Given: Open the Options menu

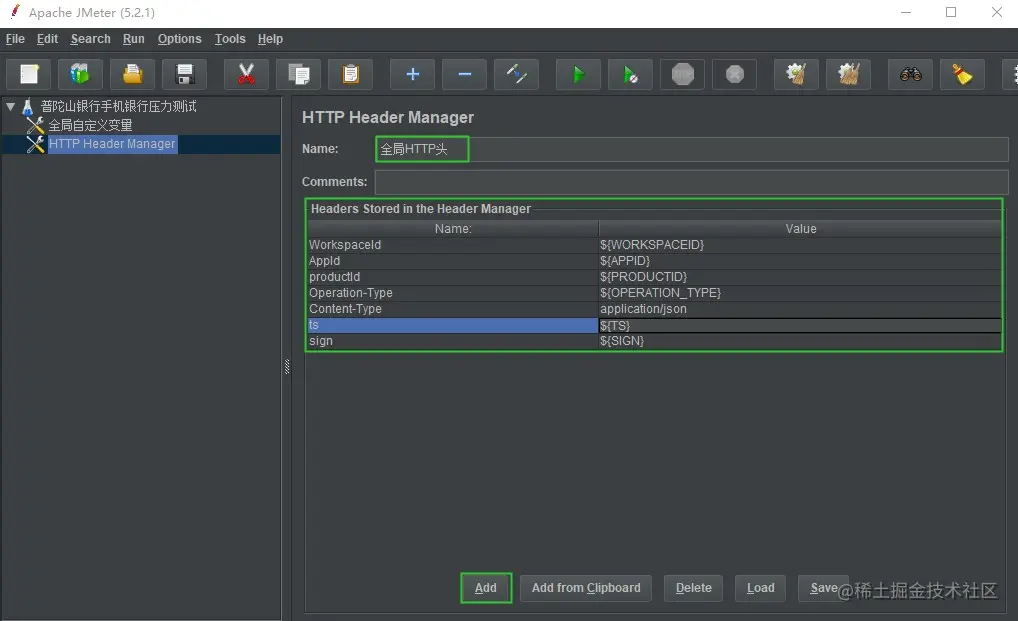Looking at the screenshot, I should (x=179, y=39).
